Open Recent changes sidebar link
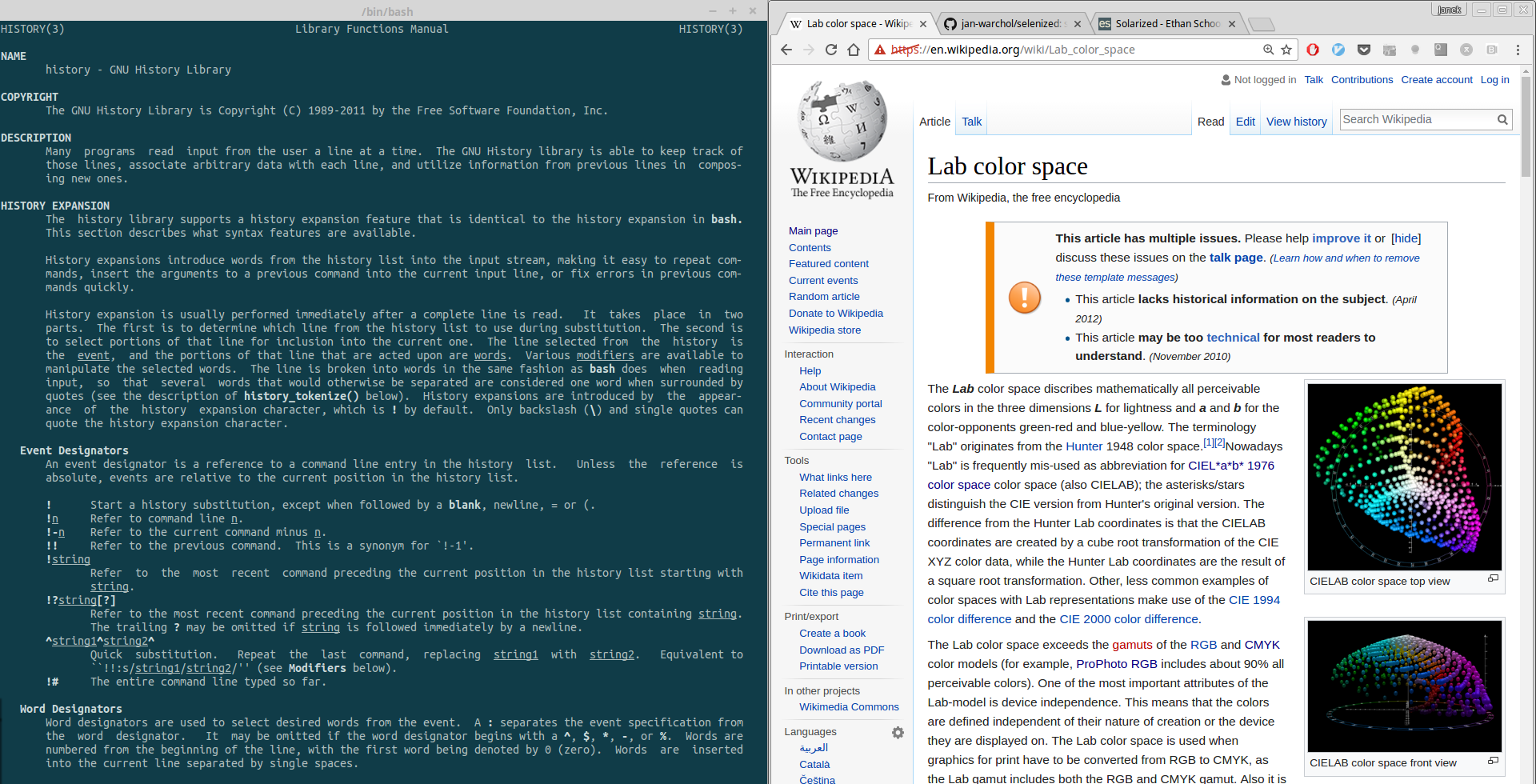The width and height of the screenshot is (1536, 784). pyautogui.click(x=837, y=420)
